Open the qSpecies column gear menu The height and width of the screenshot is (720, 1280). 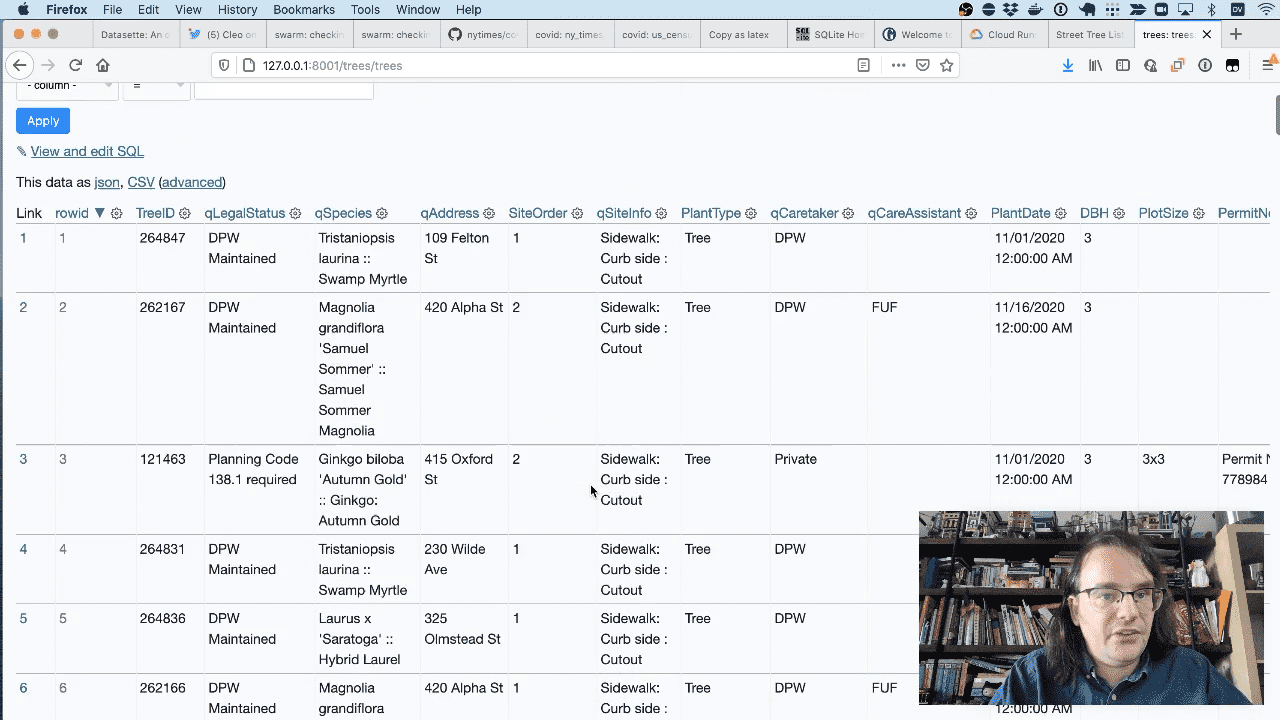coord(381,213)
